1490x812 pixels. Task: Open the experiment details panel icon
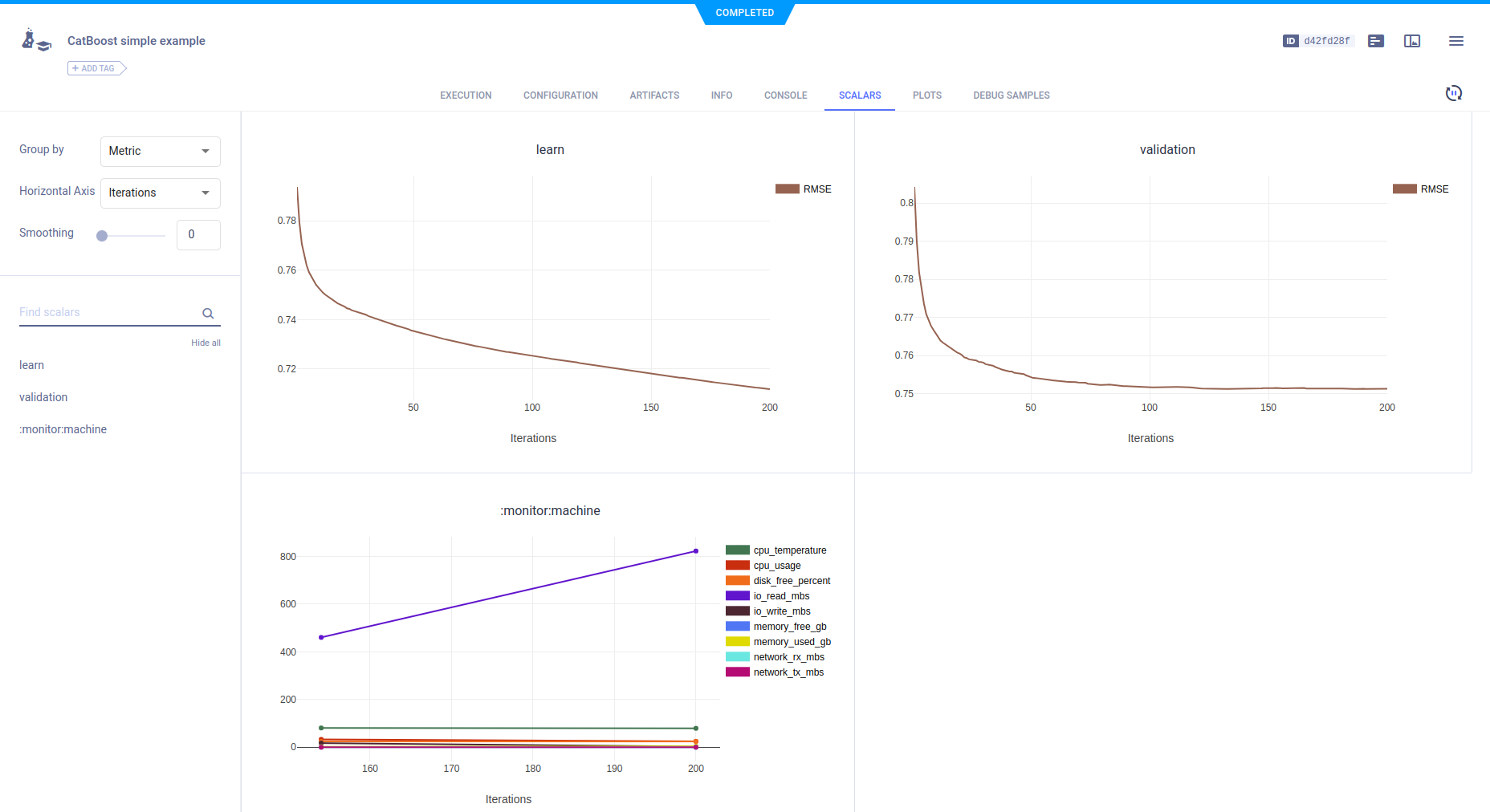click(1375, 41)
